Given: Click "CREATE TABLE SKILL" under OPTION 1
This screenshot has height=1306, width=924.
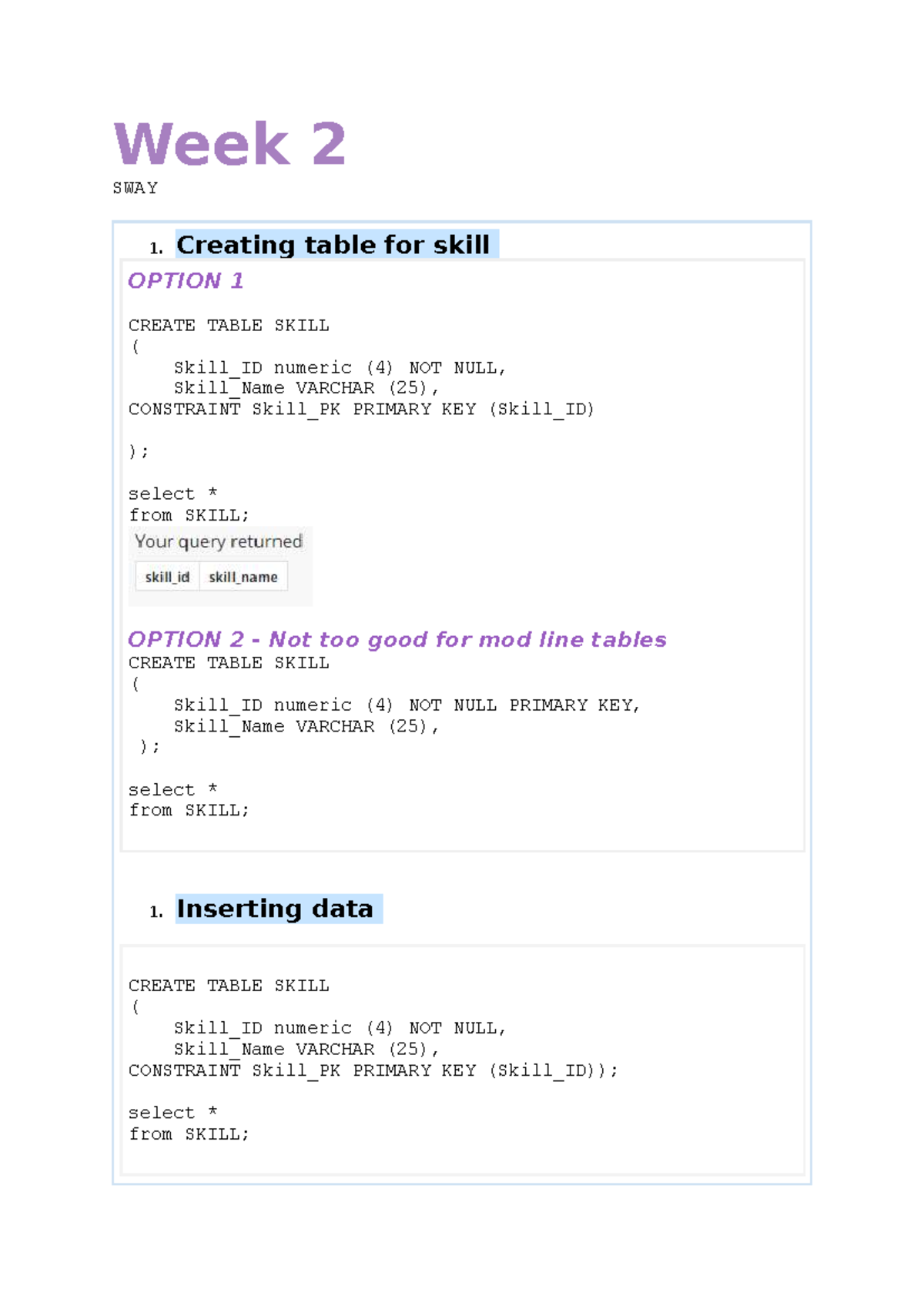Looking at the screenshot, I should tap(229, 325).
